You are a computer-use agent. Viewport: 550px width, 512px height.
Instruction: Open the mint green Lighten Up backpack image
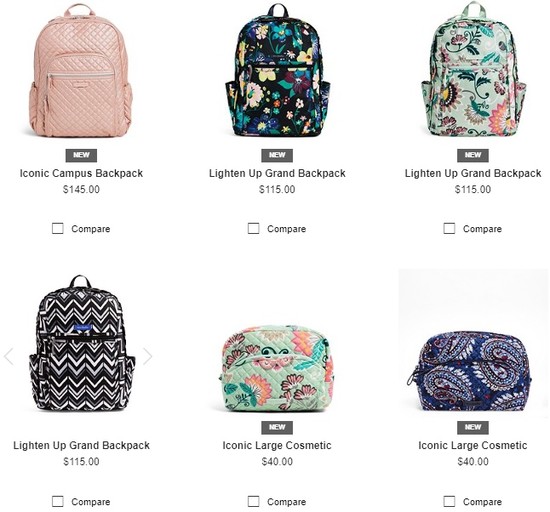[x=473, y=69]
